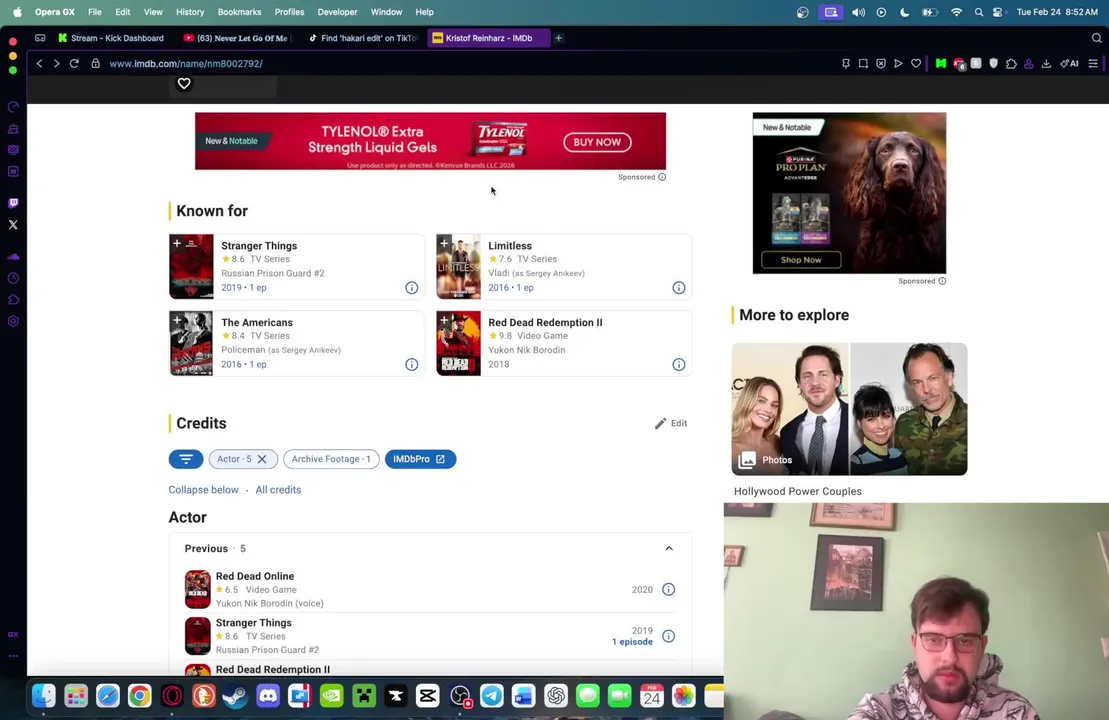Open sidebar Extensions cube icon

[x=13, y=300]
